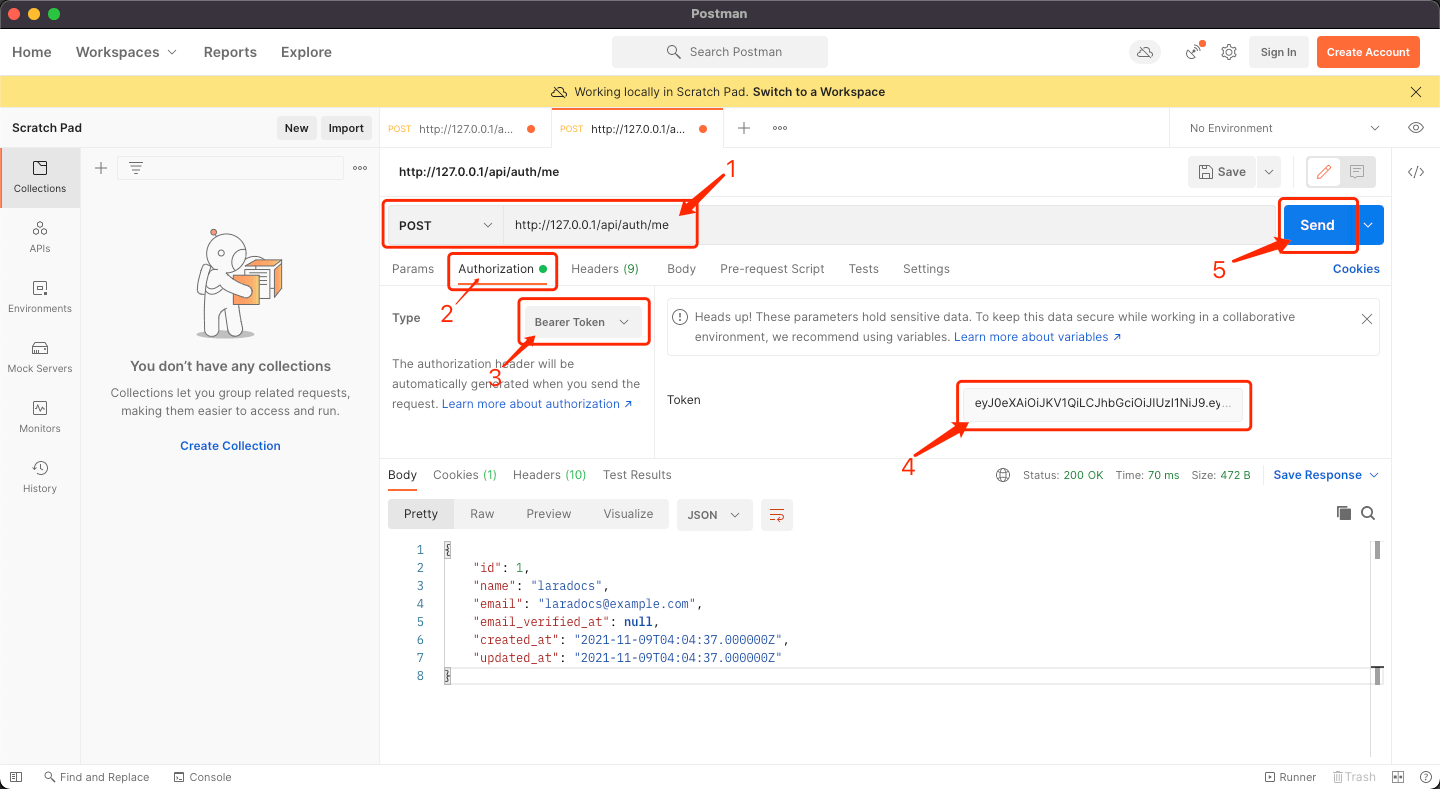Open the Environments sidebar panel
Image resolution: width=1440 pixels, height=789 pixels.
pyautogui.click(x=40, y=297)
